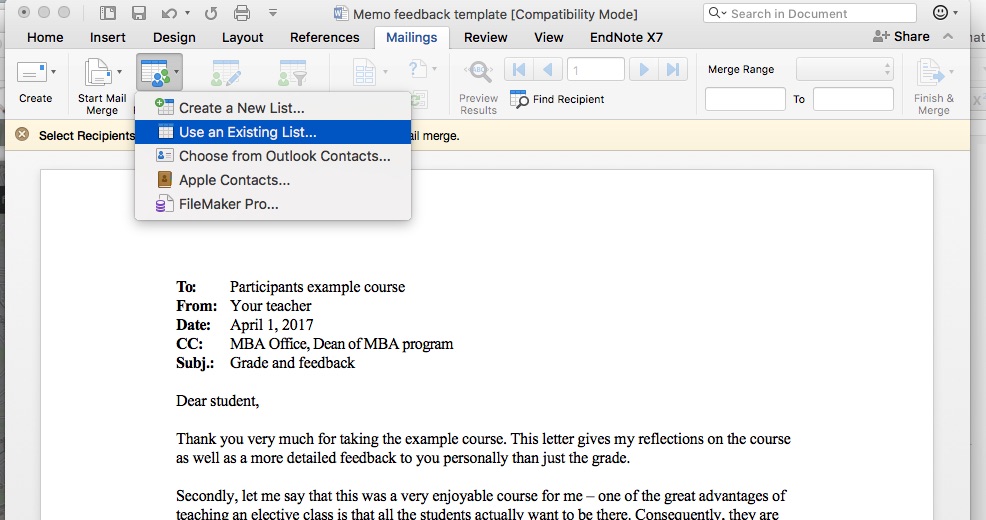The height and width of the screenshot is (520, 986).
Task: Click the Undo arrow icon
Action: [x=168, y=14]
